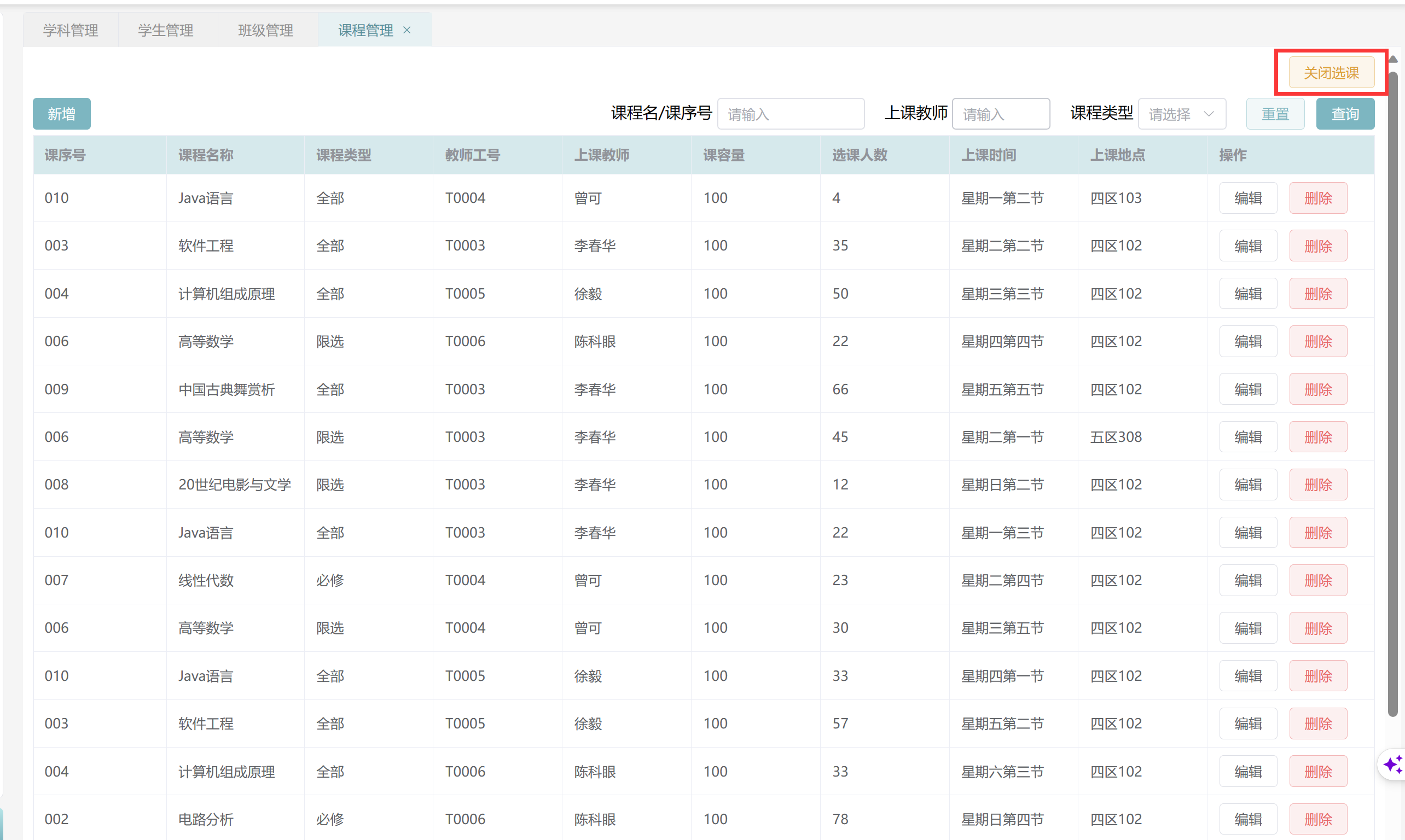Switch to the 学科管理 tab
1405x840 pixels.
[71, 30]
